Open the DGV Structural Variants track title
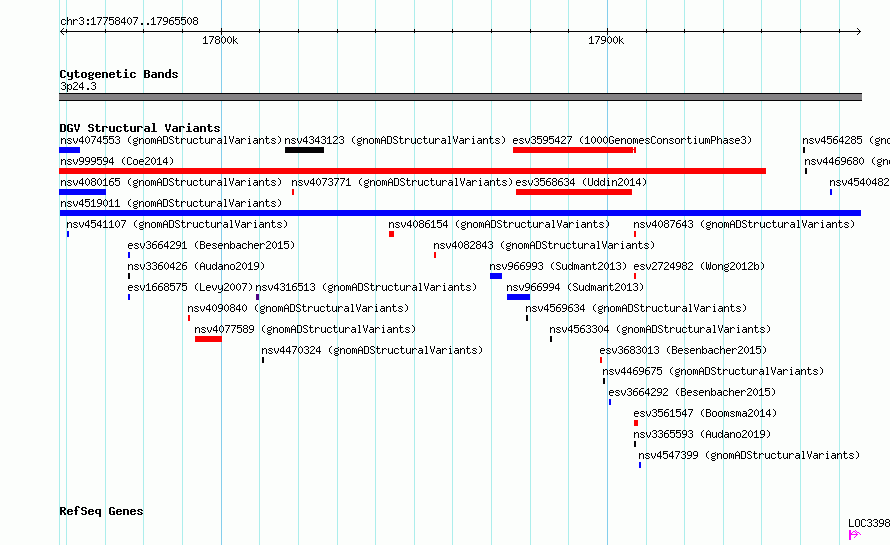This screenshot has height=545, width=890. (x=140, y=128)
